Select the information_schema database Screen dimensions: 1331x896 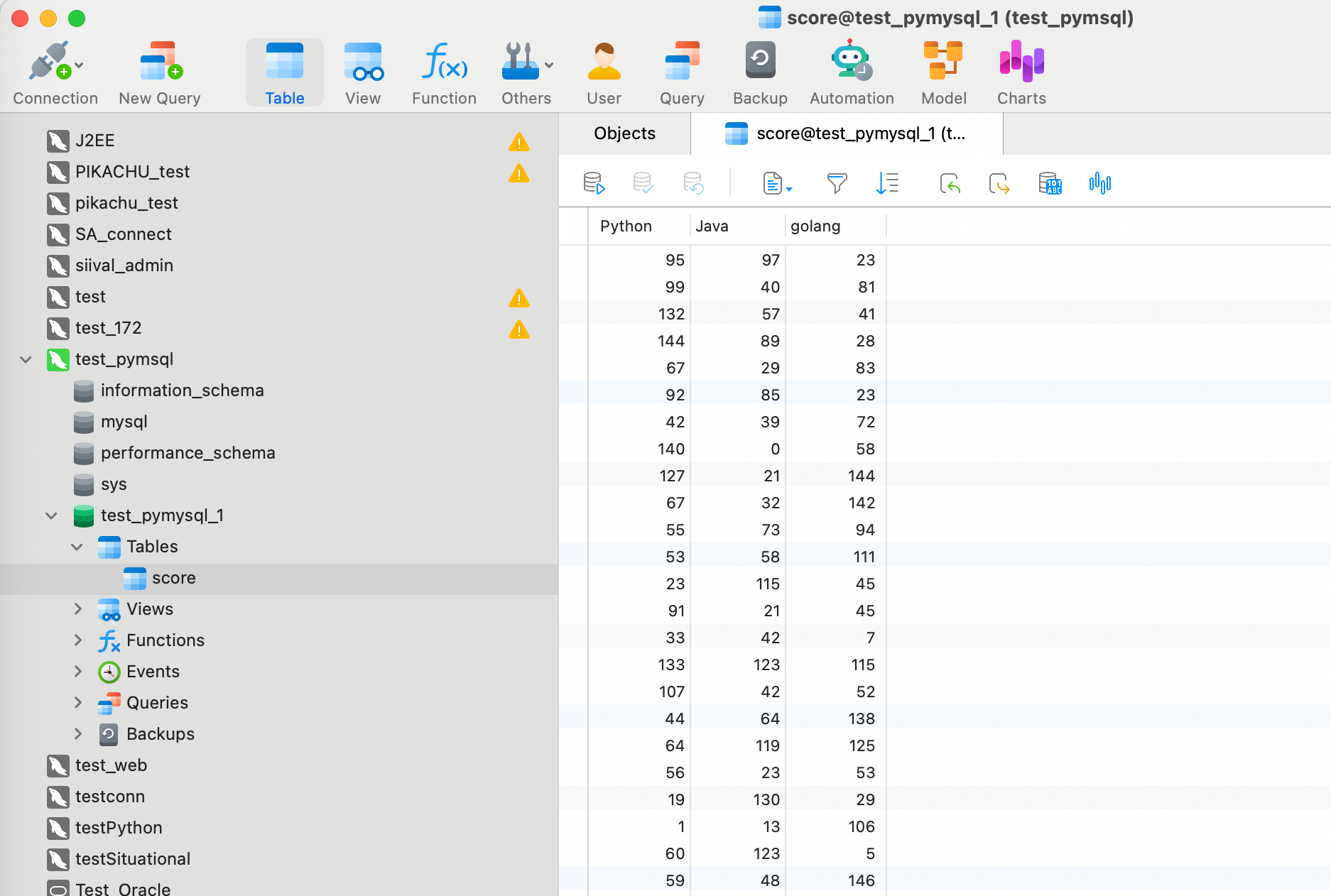[x=182, y=390]
